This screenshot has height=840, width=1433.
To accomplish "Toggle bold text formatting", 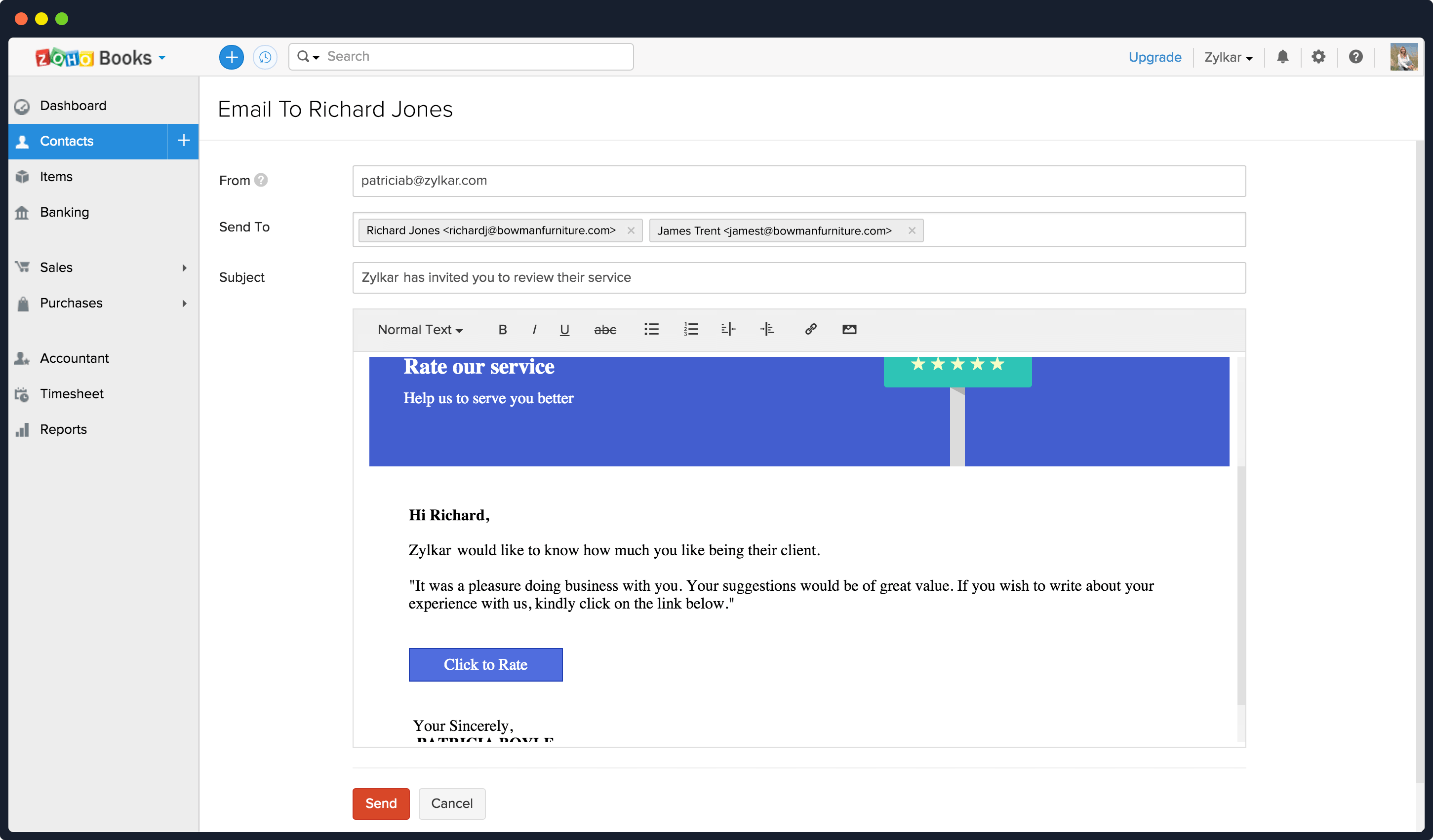I will 502,330.
